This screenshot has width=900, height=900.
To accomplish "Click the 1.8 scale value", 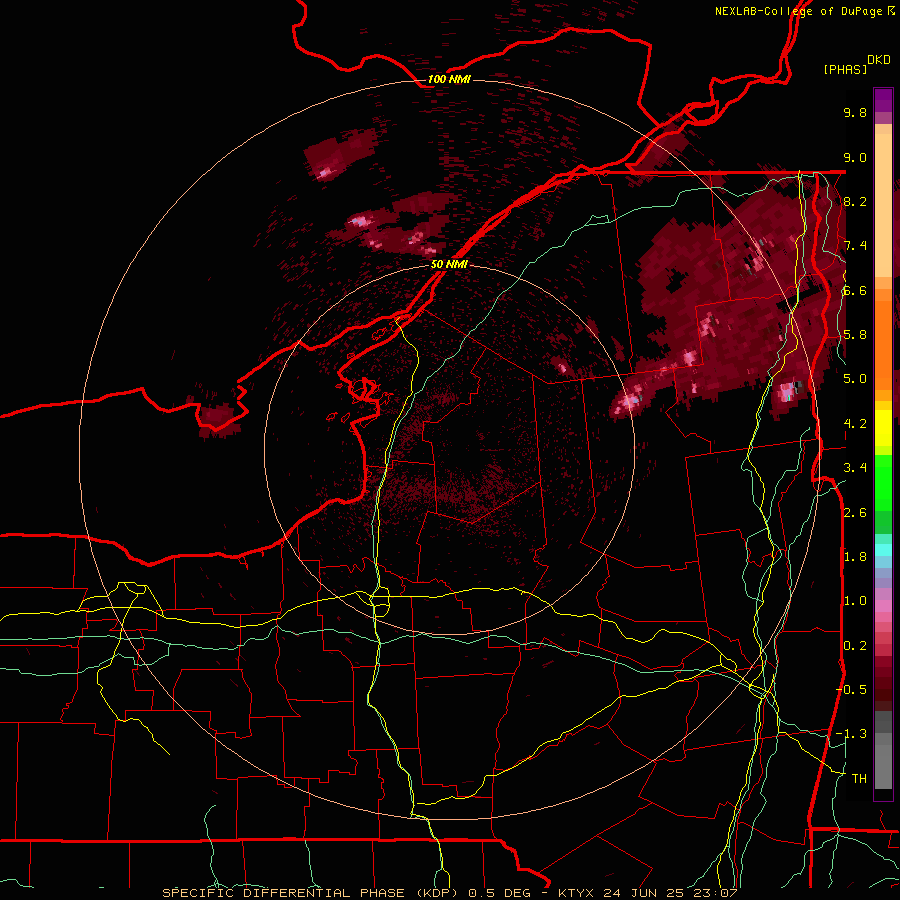I will [855, 557].
